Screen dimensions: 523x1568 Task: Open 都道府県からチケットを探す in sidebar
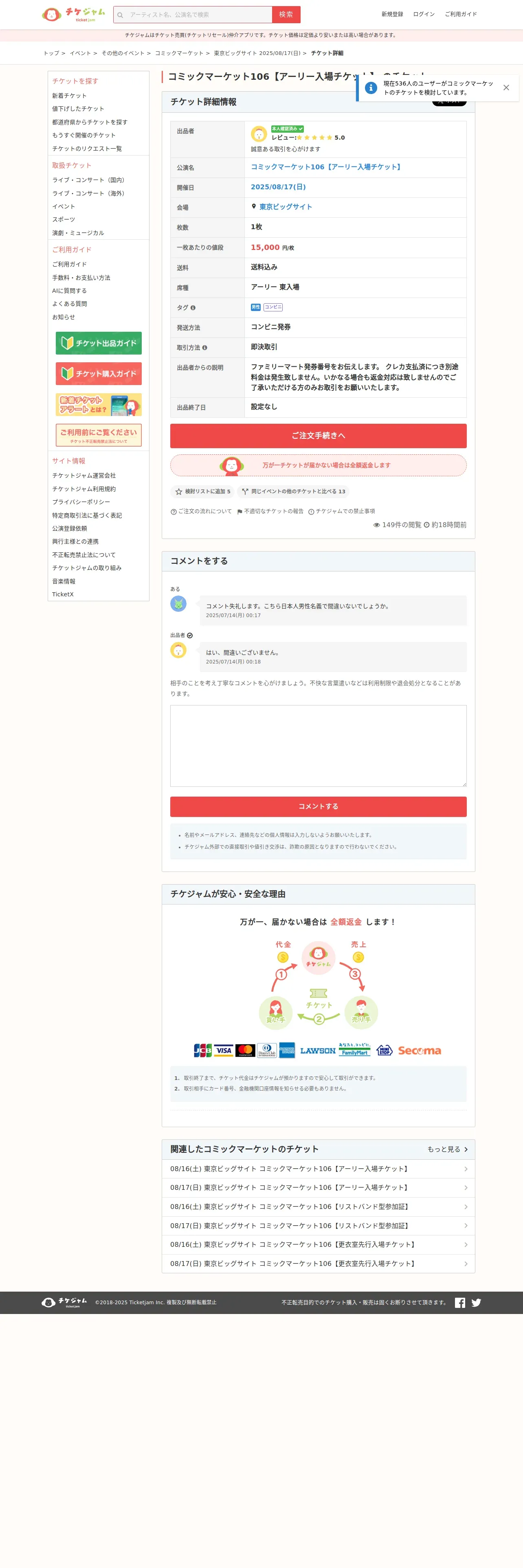pyautogui.click(x=90, y=123)
